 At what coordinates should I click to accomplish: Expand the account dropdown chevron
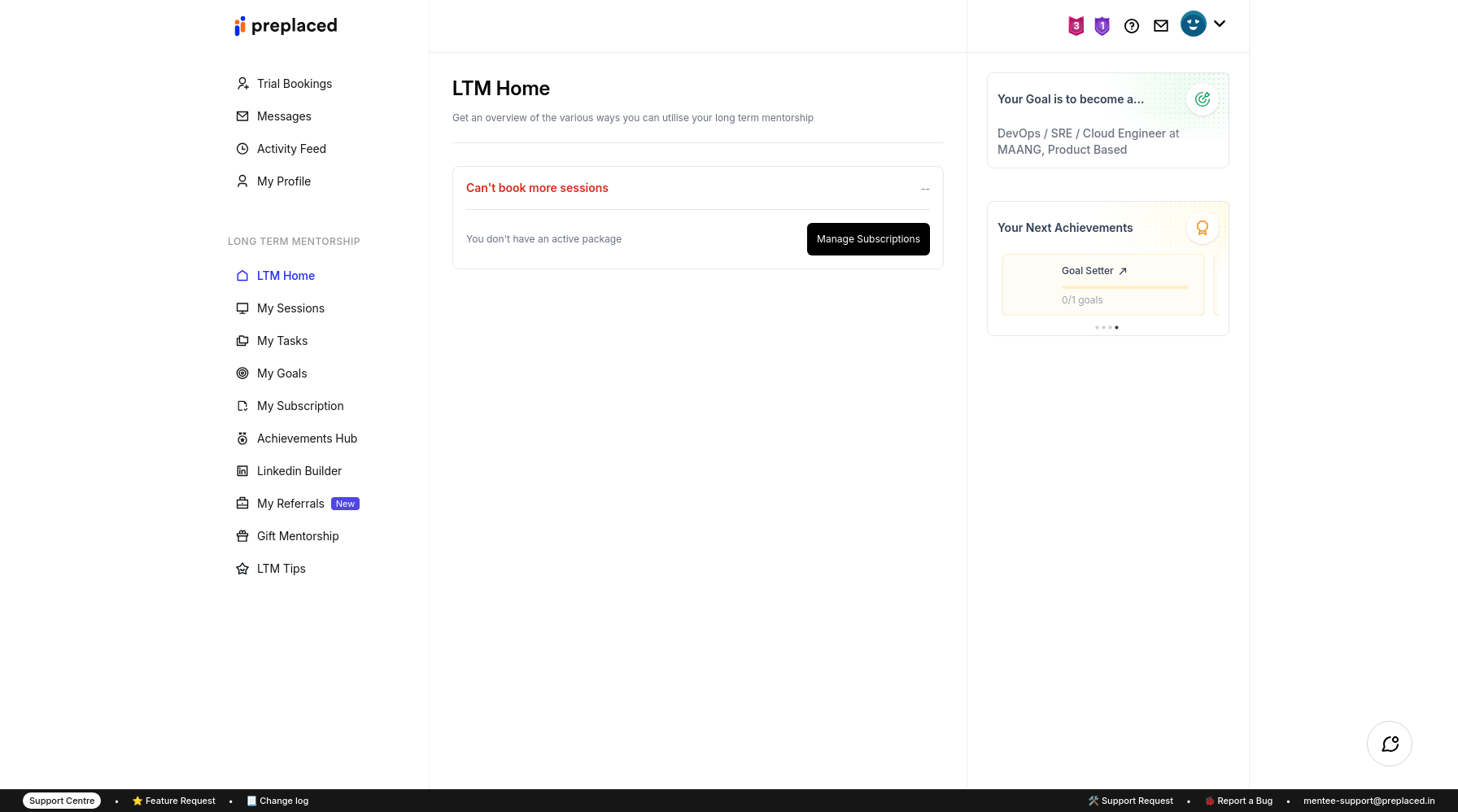coord(1220,24)
